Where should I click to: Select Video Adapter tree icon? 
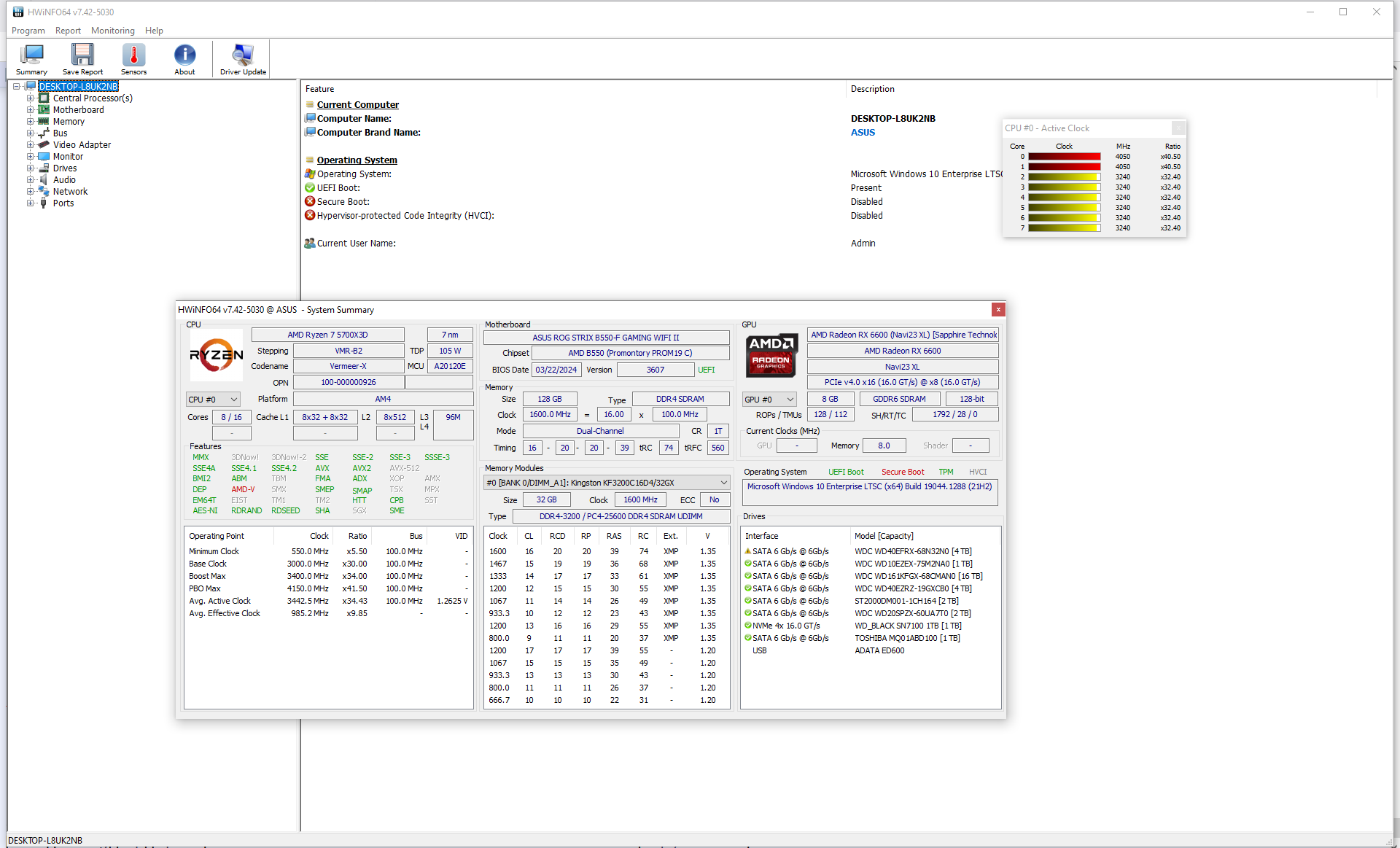[x=44, y=144]
